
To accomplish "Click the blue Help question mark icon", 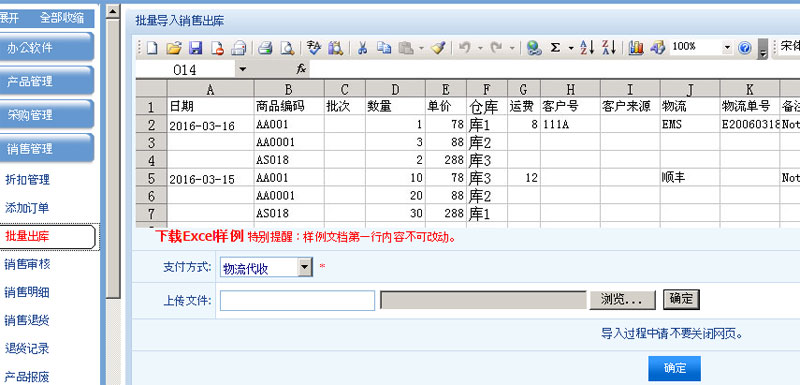I will [744, 48].
